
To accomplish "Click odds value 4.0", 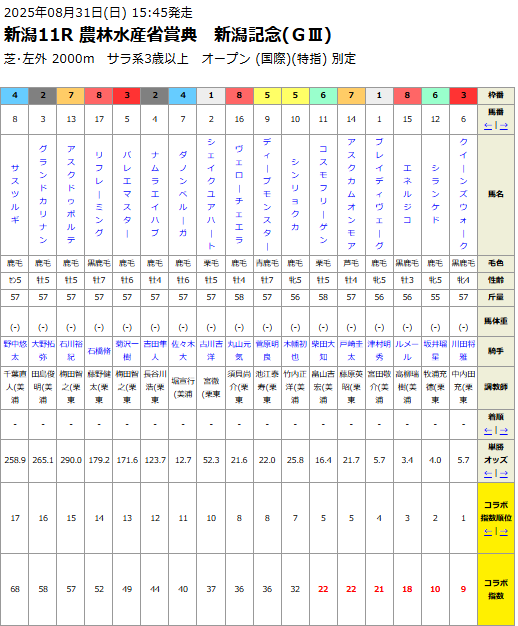I will [x=435, y=460].
